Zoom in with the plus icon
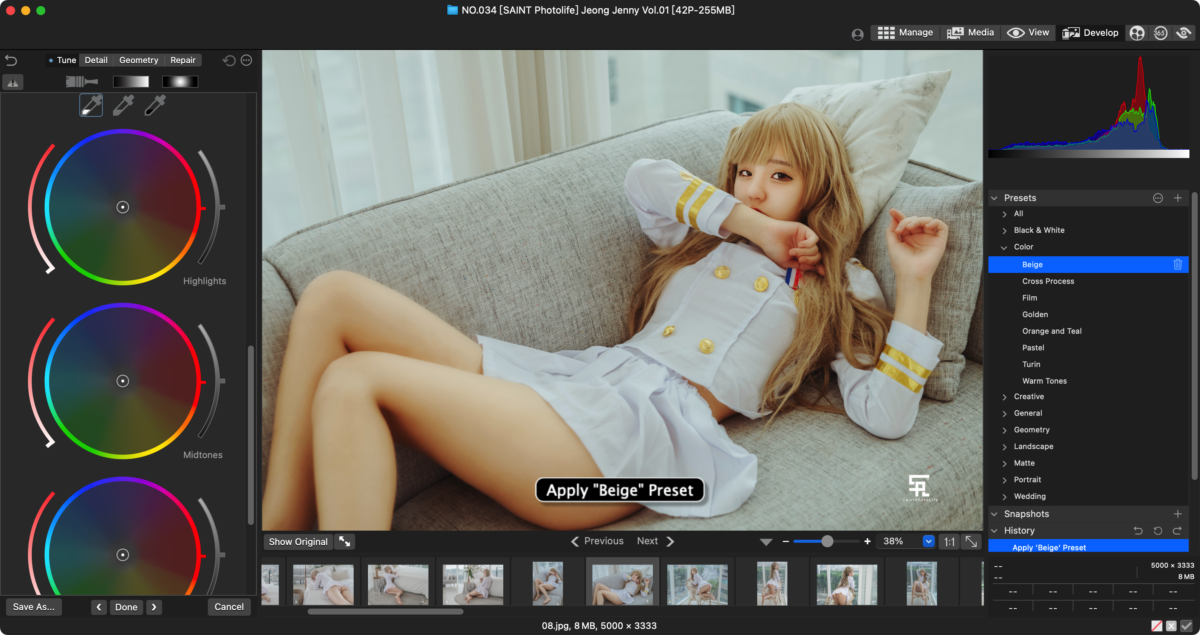The image size is (1200, 635). point(867,541)
